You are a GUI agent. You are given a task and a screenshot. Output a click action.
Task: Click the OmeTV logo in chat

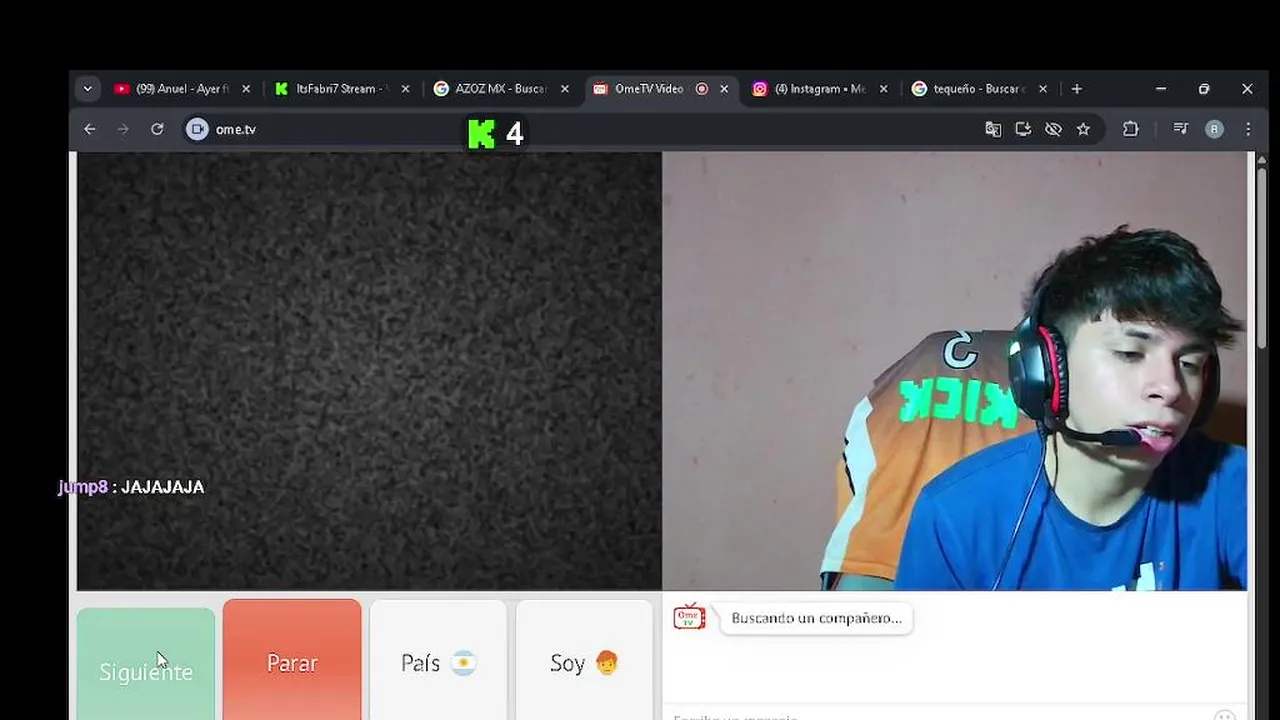coord(689,617)
